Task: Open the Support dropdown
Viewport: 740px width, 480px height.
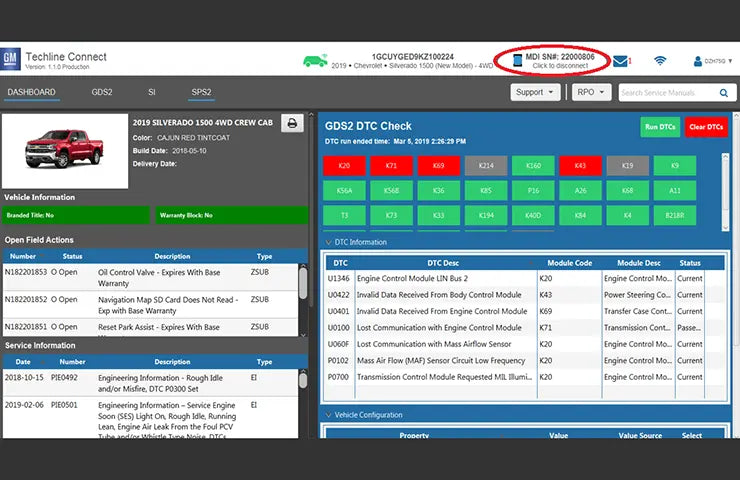Action: 536,92
